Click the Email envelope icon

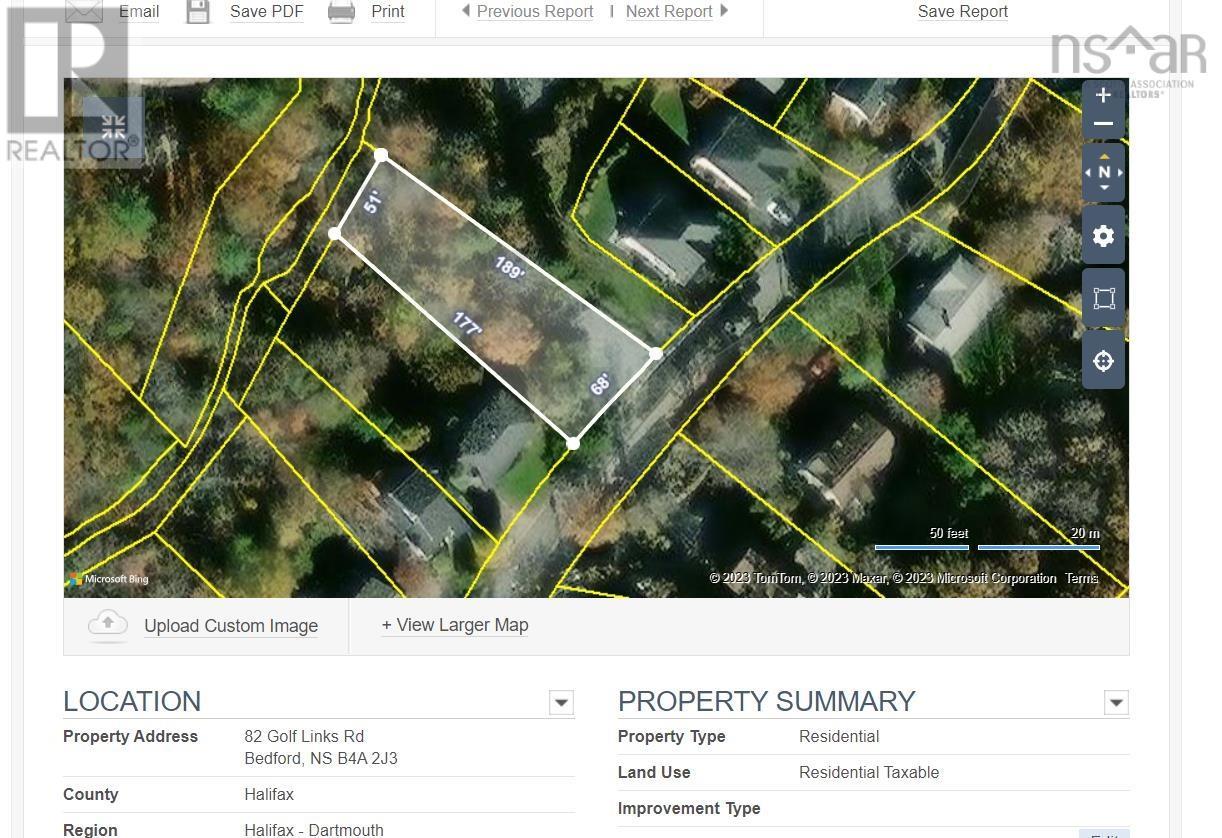[83, 11]
